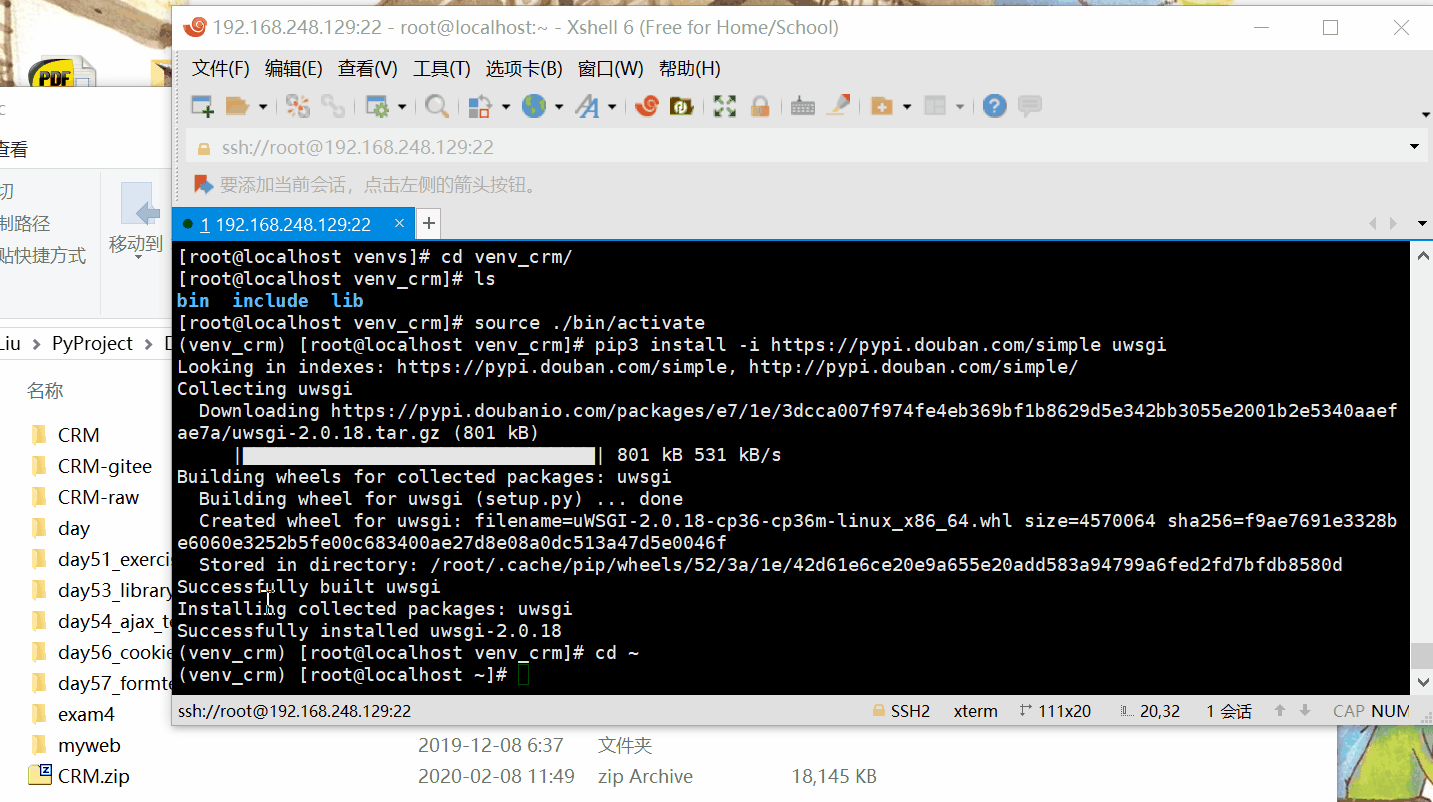Select CRM.zip file in Explorer
Screen dimensions: 1433x802
(x=93, y=776)
